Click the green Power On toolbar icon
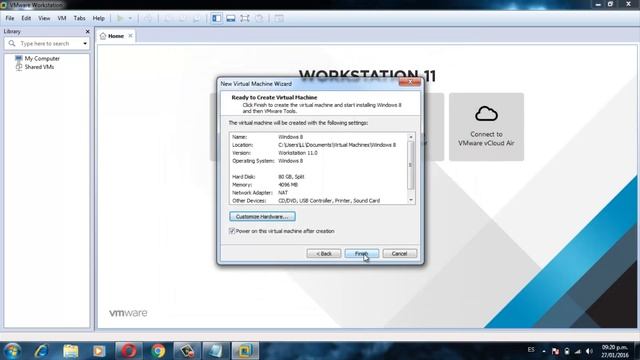640x360 pixels. [x=120, y=18]
